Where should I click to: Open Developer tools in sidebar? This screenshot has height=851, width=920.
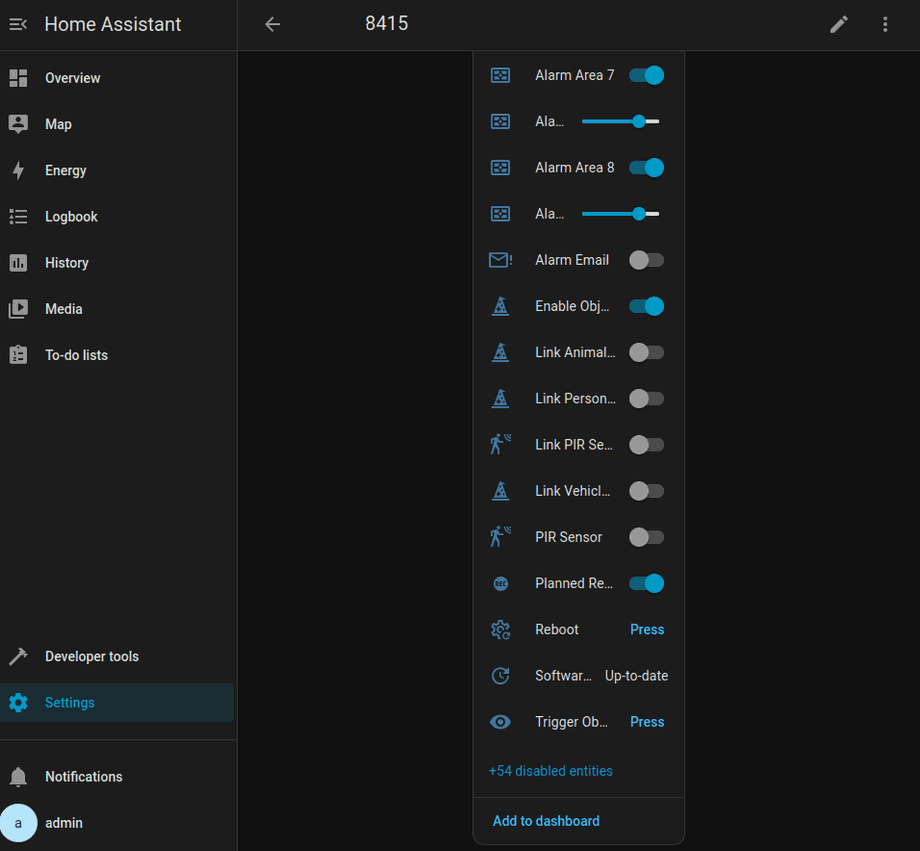click(x=92, y=657)
